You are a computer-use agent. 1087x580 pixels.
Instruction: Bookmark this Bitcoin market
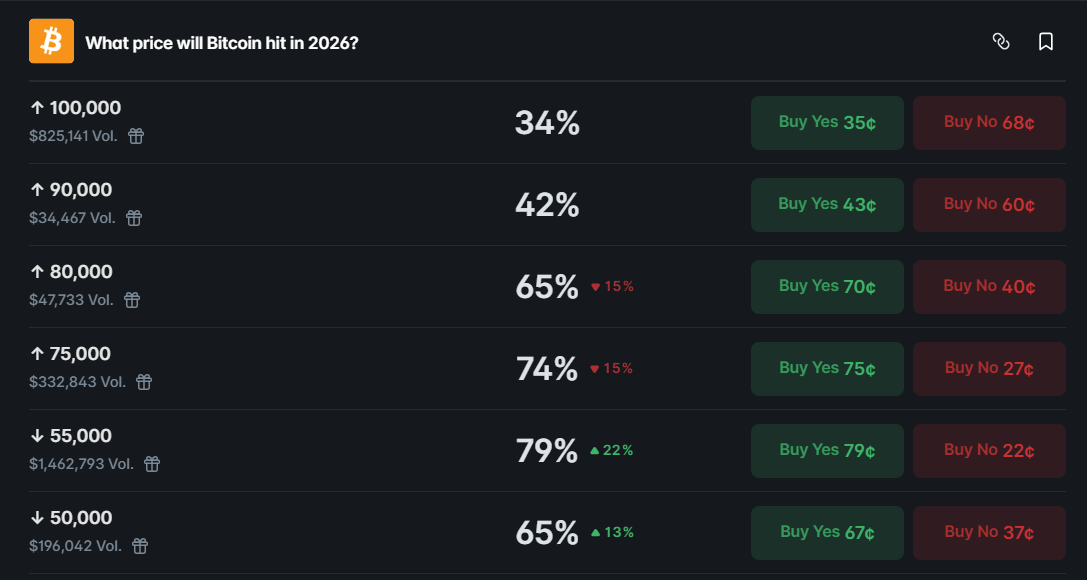1045,41
